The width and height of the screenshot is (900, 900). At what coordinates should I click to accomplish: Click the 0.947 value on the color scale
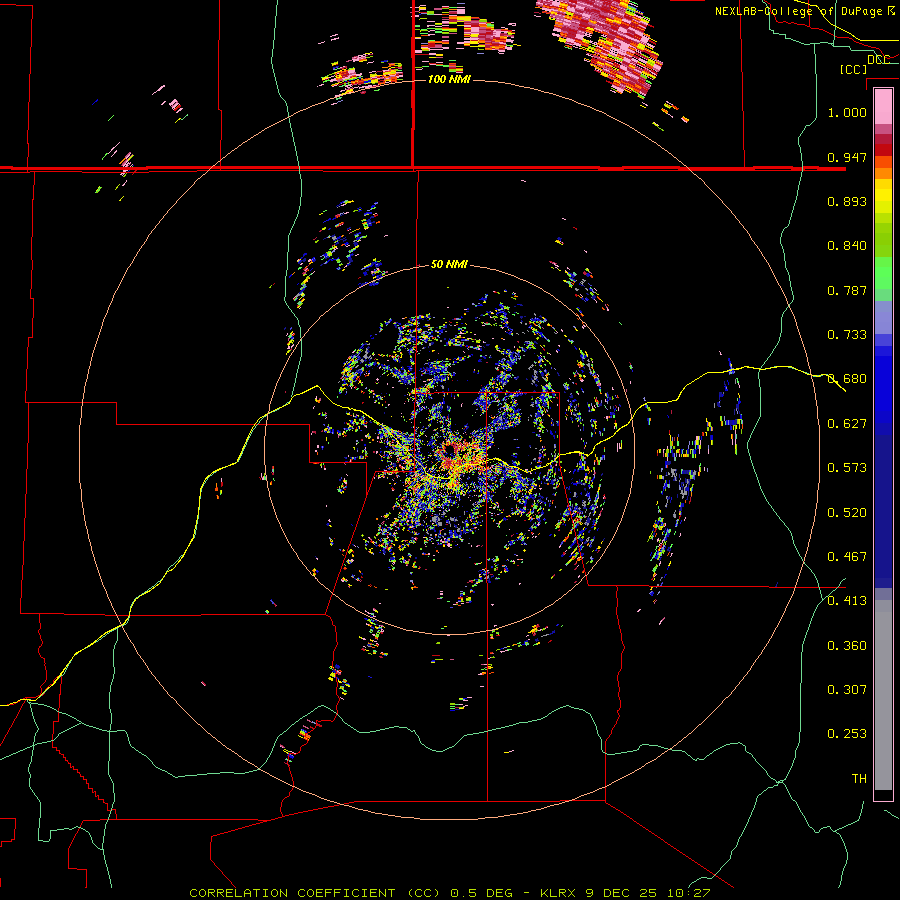pos(847,157)
